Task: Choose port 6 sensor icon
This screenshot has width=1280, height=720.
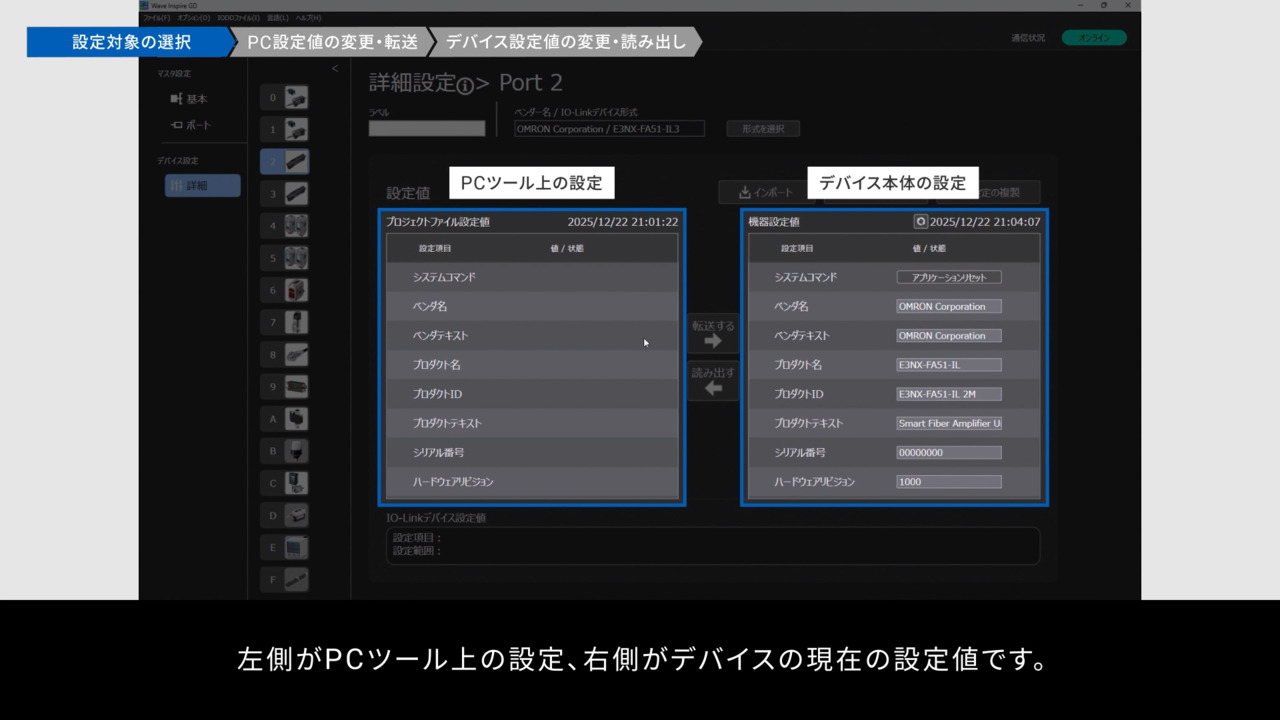Action: (296, 290)
